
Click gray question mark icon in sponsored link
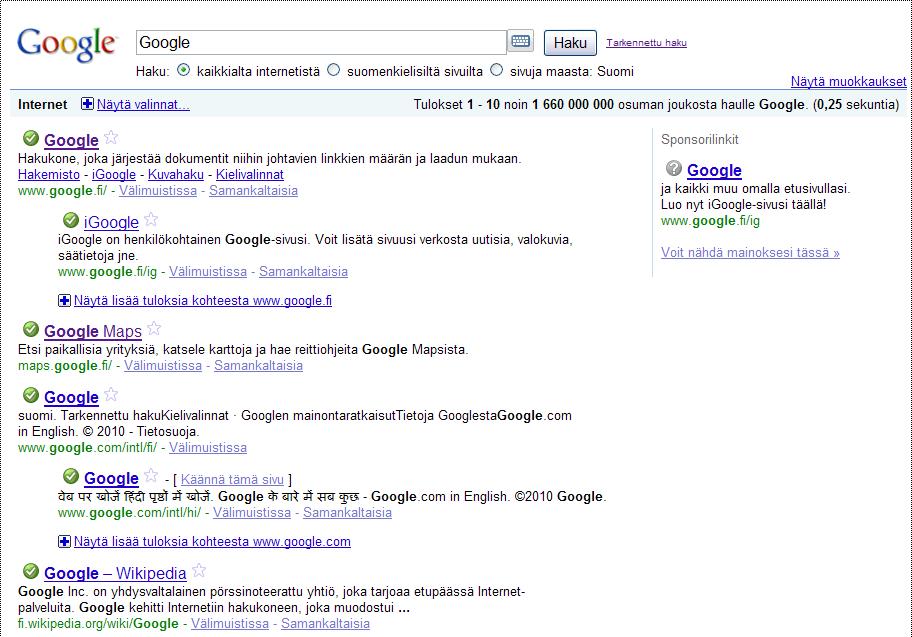click(674, 169)
